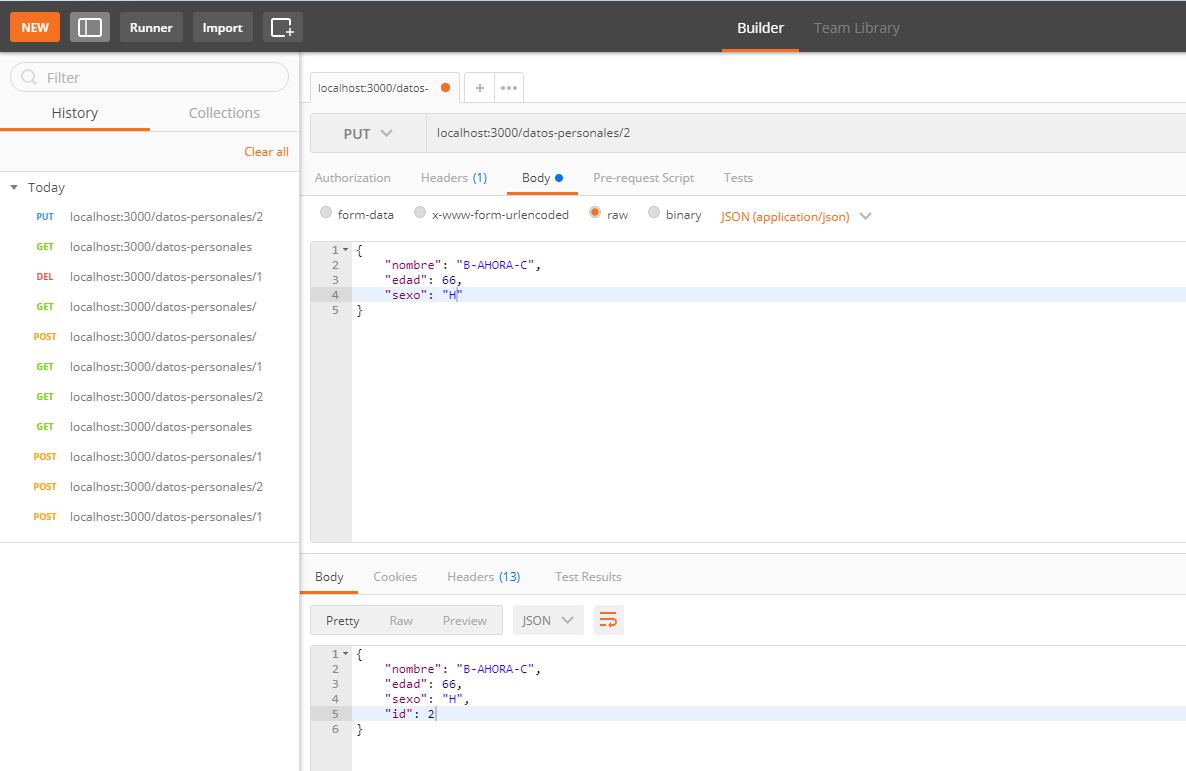Screen dimensions: 1186x771
Task: Open the Collections sidebar tab
Action: tap(224, 113)
